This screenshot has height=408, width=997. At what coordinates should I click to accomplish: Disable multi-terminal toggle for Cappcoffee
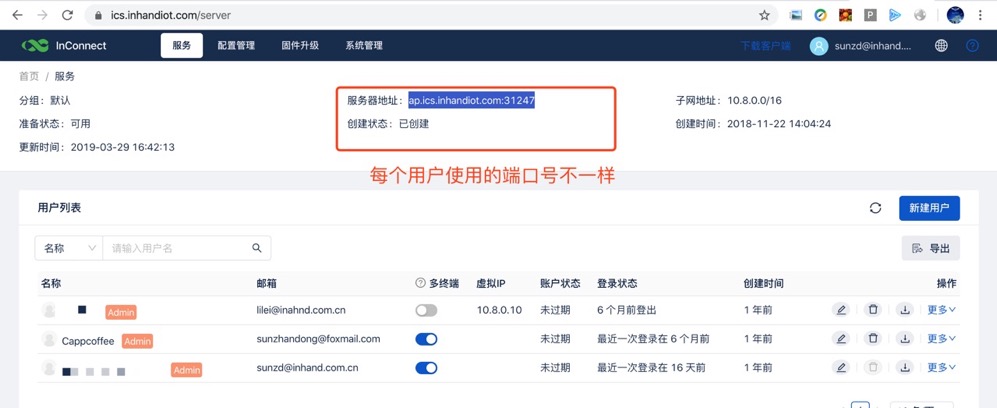[426, 339]
